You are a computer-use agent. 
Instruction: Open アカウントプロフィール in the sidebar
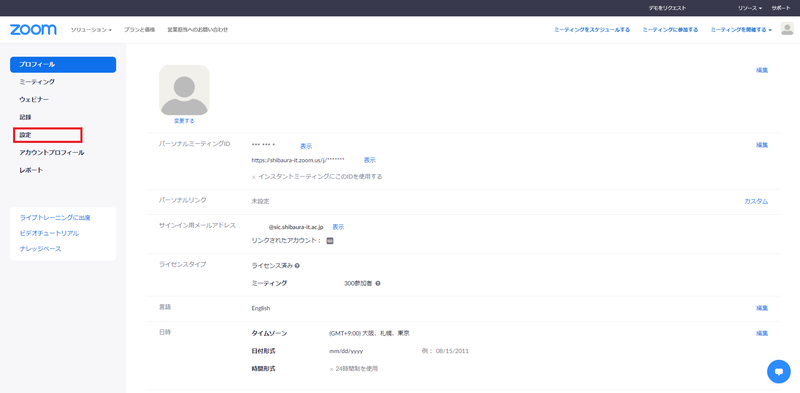(x=52, y=153)
